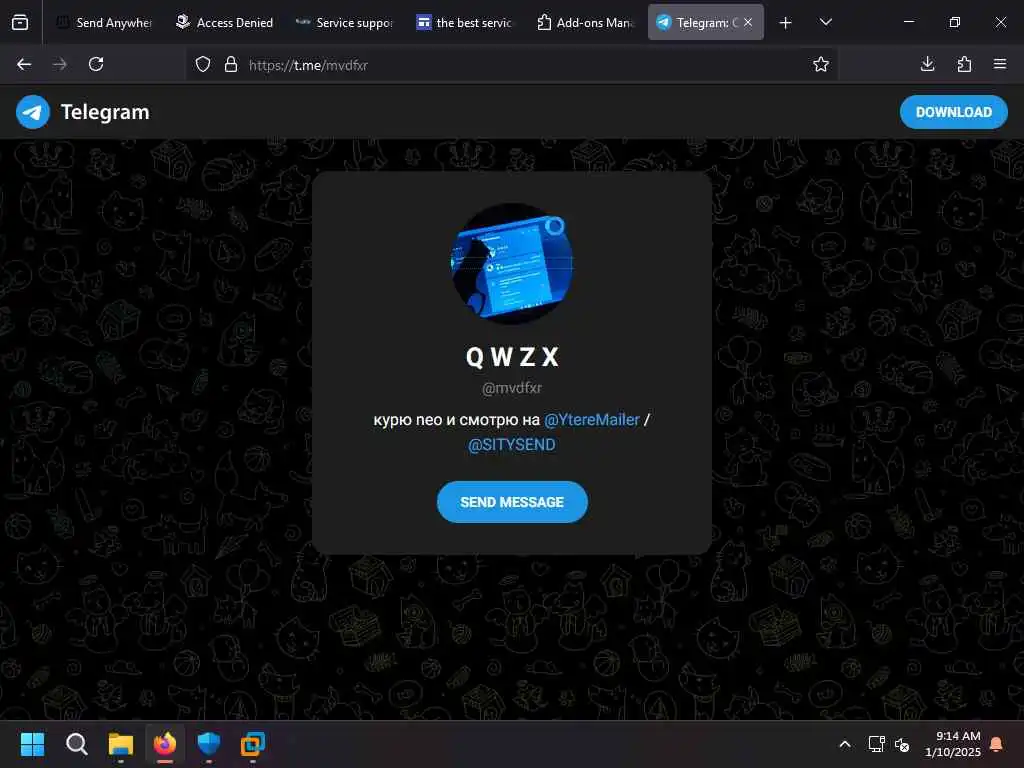Show hidden system tray icons
Screen dimensions: 1024x768
845,744
